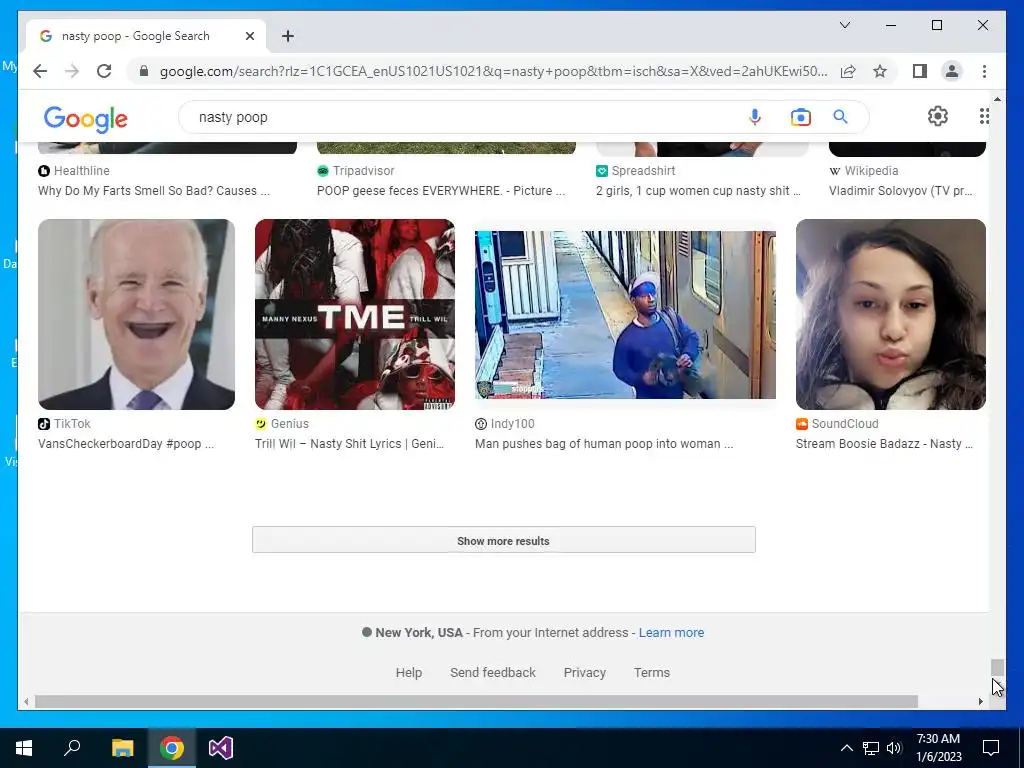Click the Show more results button
1024x768 pixels.
pyautogui.click(x=504, y=540)
